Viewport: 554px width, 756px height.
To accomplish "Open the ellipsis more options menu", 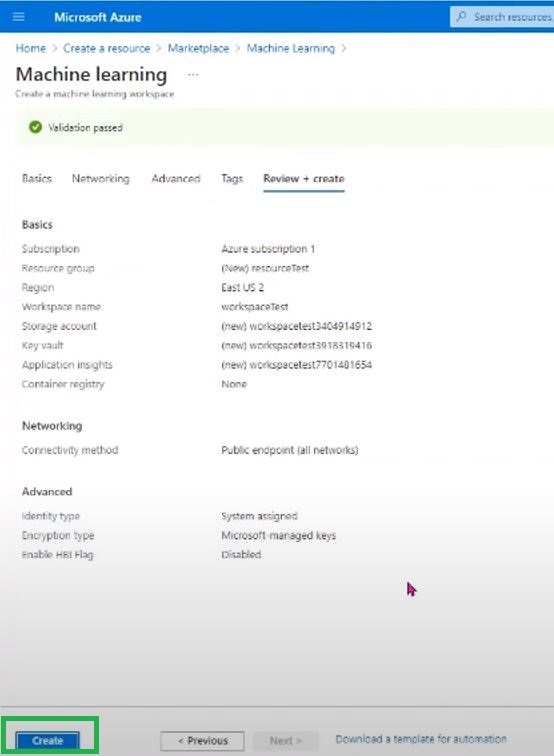I will pos(193,75).
